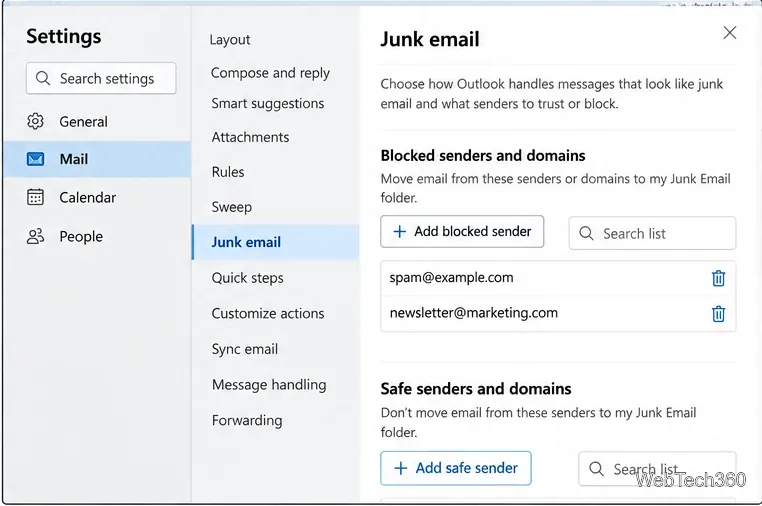Open Attachments settings

coord(250,137)
